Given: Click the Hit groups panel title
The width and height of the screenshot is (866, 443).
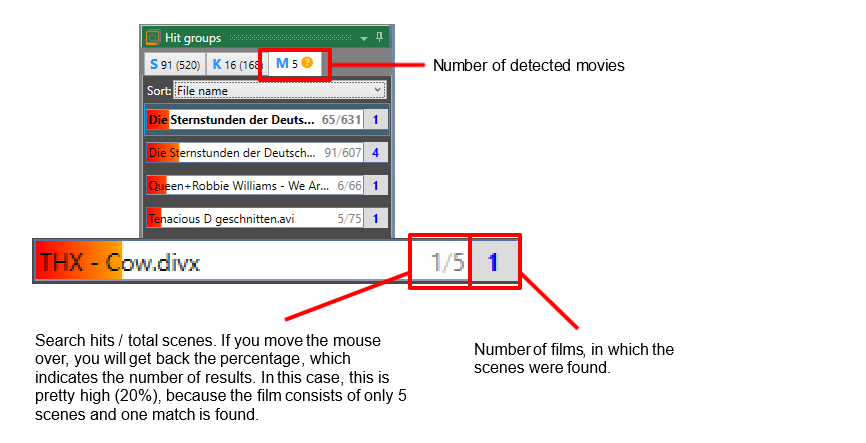Looking at the screenshot, I should pos(193,38).
